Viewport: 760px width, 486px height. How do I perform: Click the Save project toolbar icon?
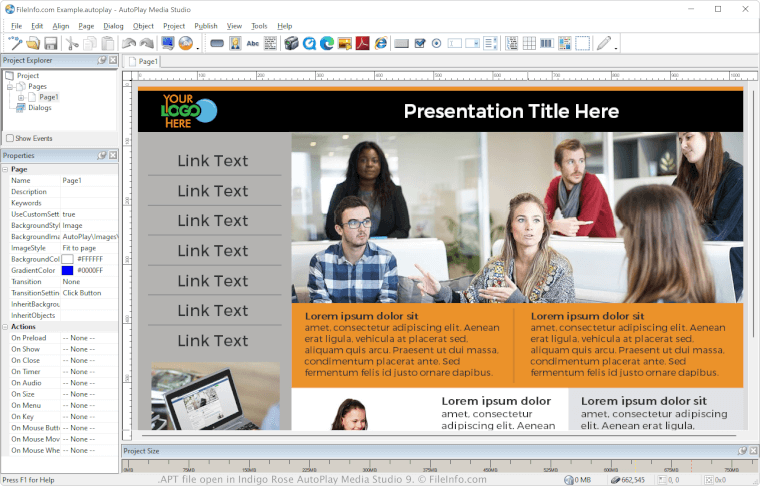click(x=51, y=43)
